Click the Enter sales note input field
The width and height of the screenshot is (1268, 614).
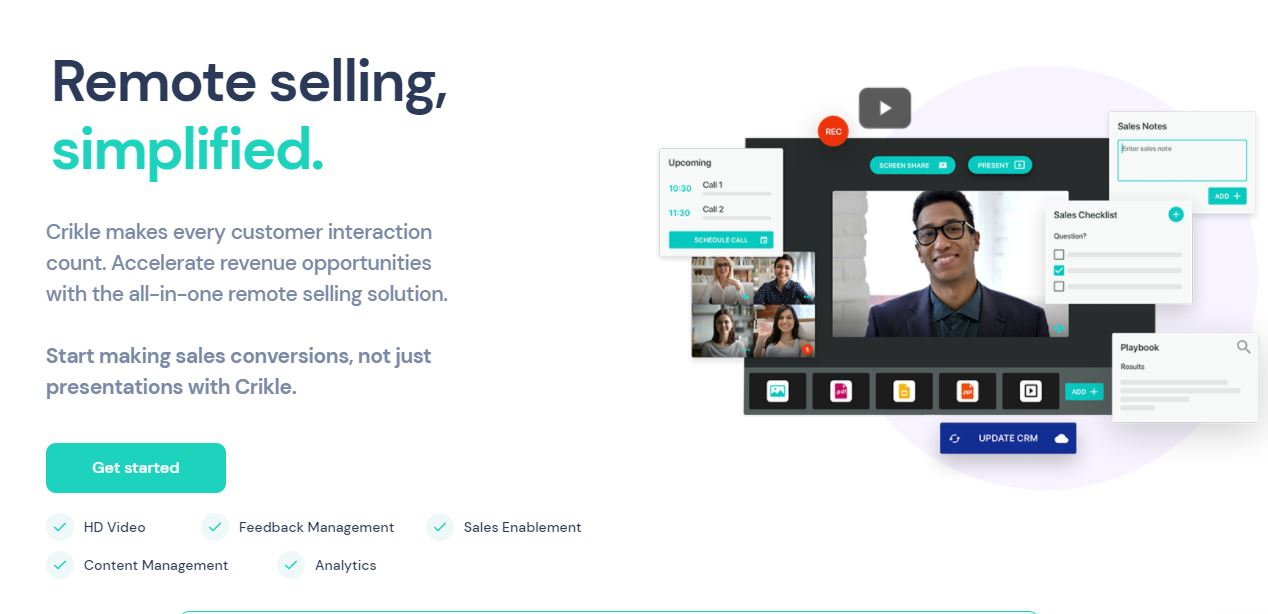1181,160
